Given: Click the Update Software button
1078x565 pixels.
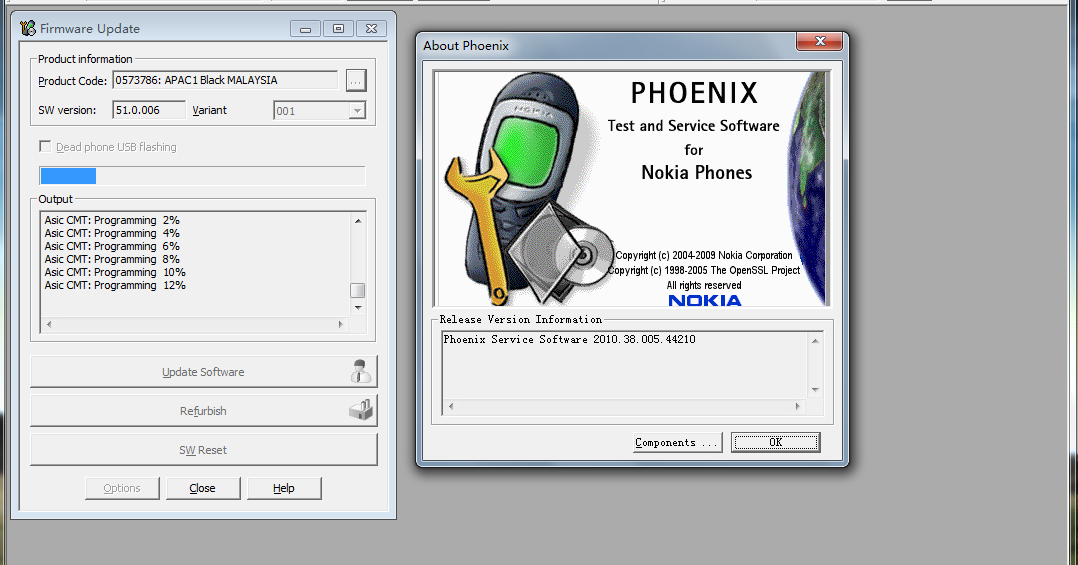Looking at the screenshot, I should coord(204,372).
